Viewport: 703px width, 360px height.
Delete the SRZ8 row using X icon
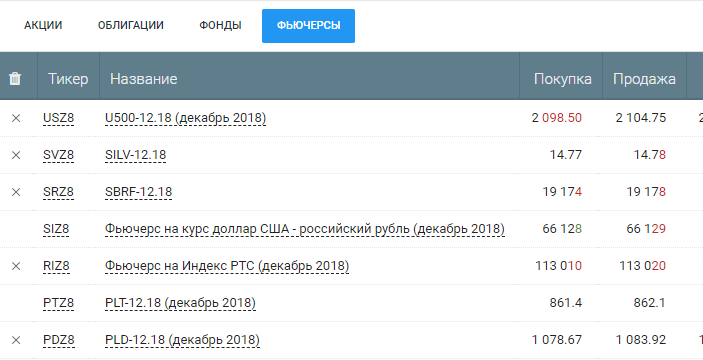click(x=16, y=192)
